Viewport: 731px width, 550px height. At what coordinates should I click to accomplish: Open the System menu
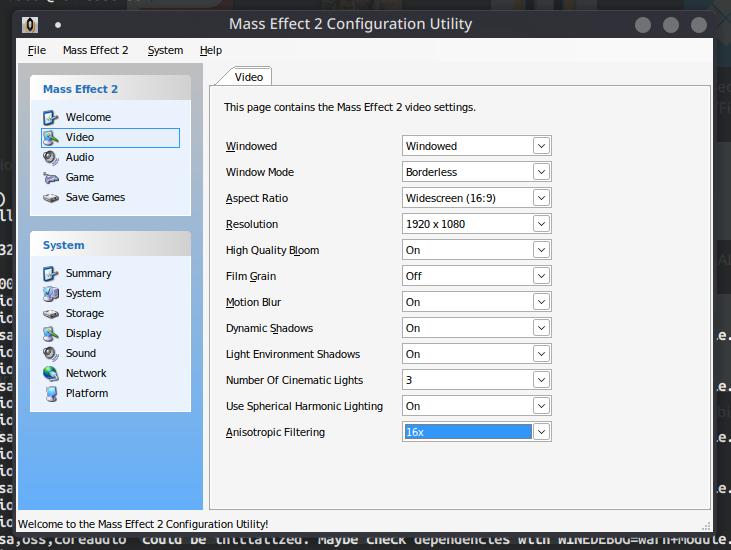pos(166,50)
